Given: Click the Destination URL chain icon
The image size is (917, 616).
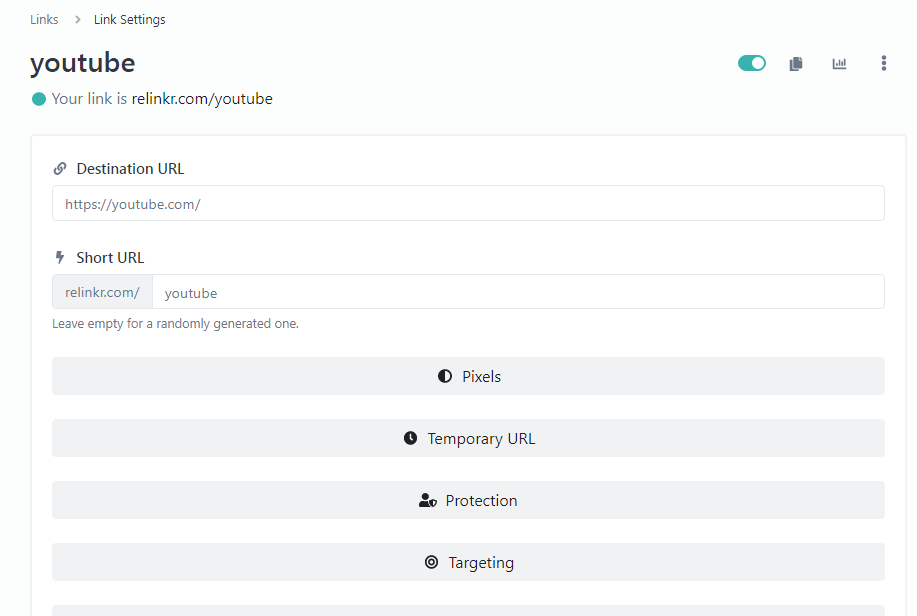Looking at the screenshot, I should pos(60,169).
